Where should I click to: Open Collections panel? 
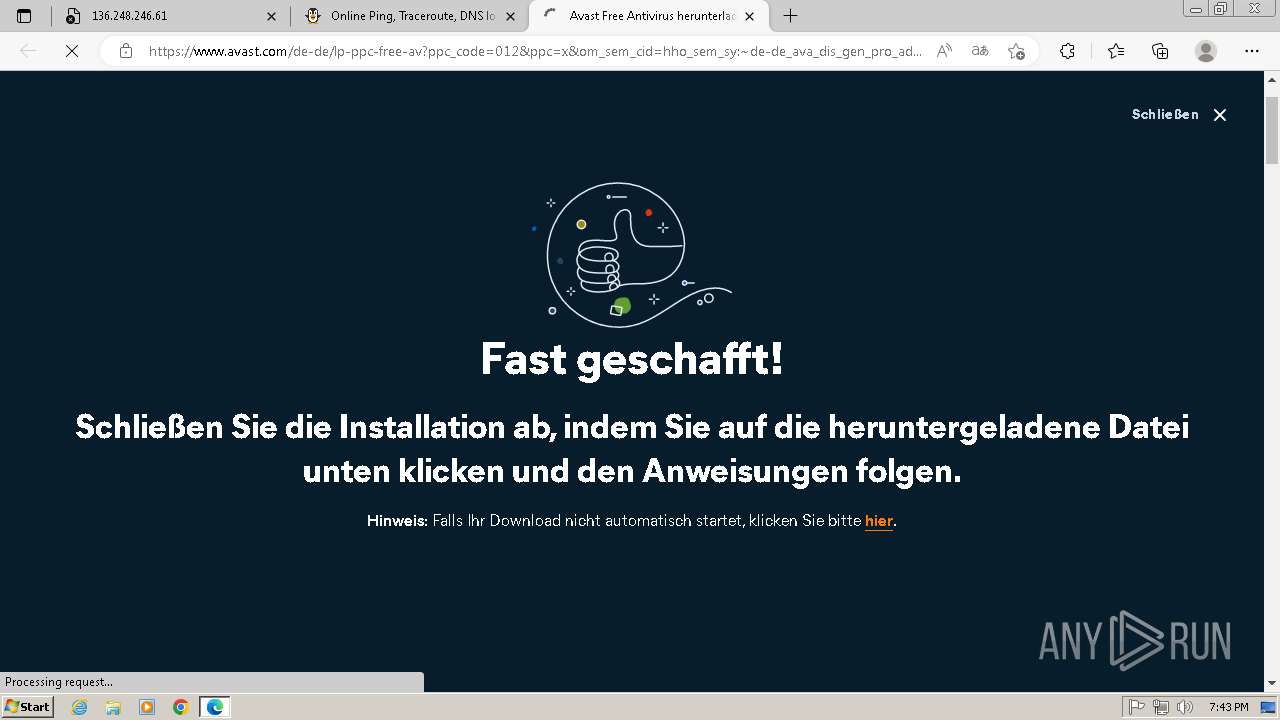(1160, 51)
